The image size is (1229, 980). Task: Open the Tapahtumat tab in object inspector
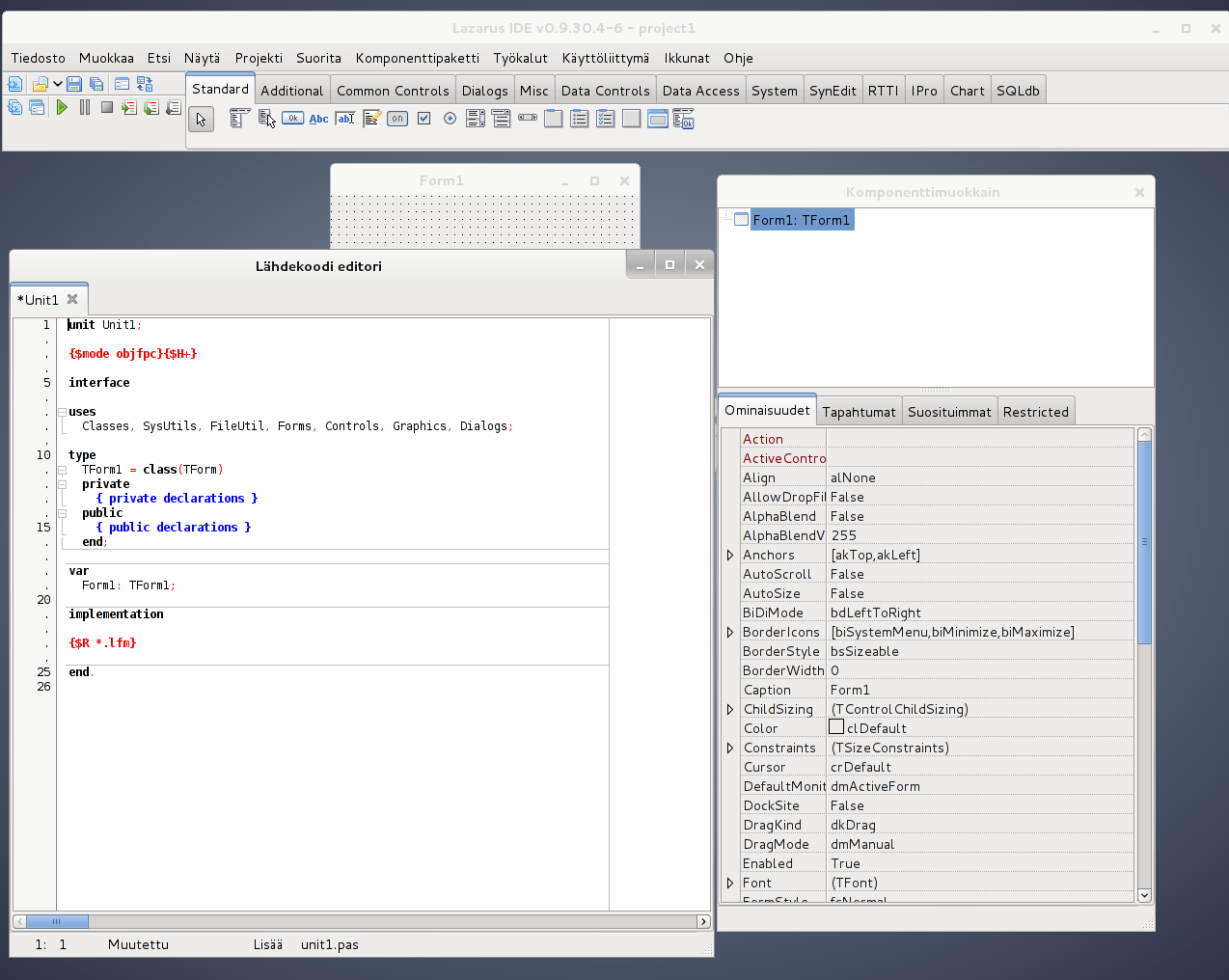pyautogui.click(x=859, y=412)
